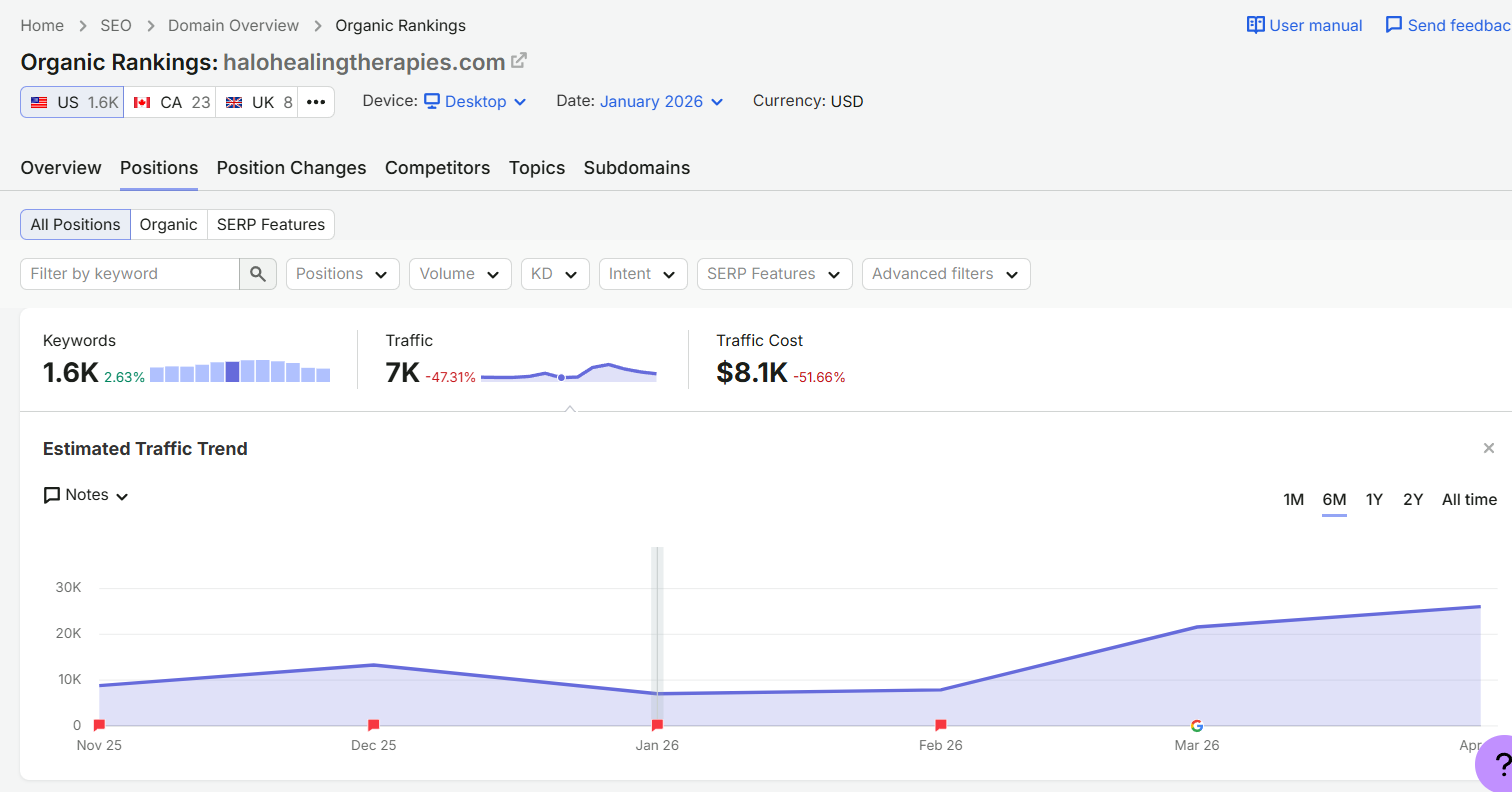Screen dimensions: 1512x792
Task: Go to the Positions tab
Action: point(159,168)
